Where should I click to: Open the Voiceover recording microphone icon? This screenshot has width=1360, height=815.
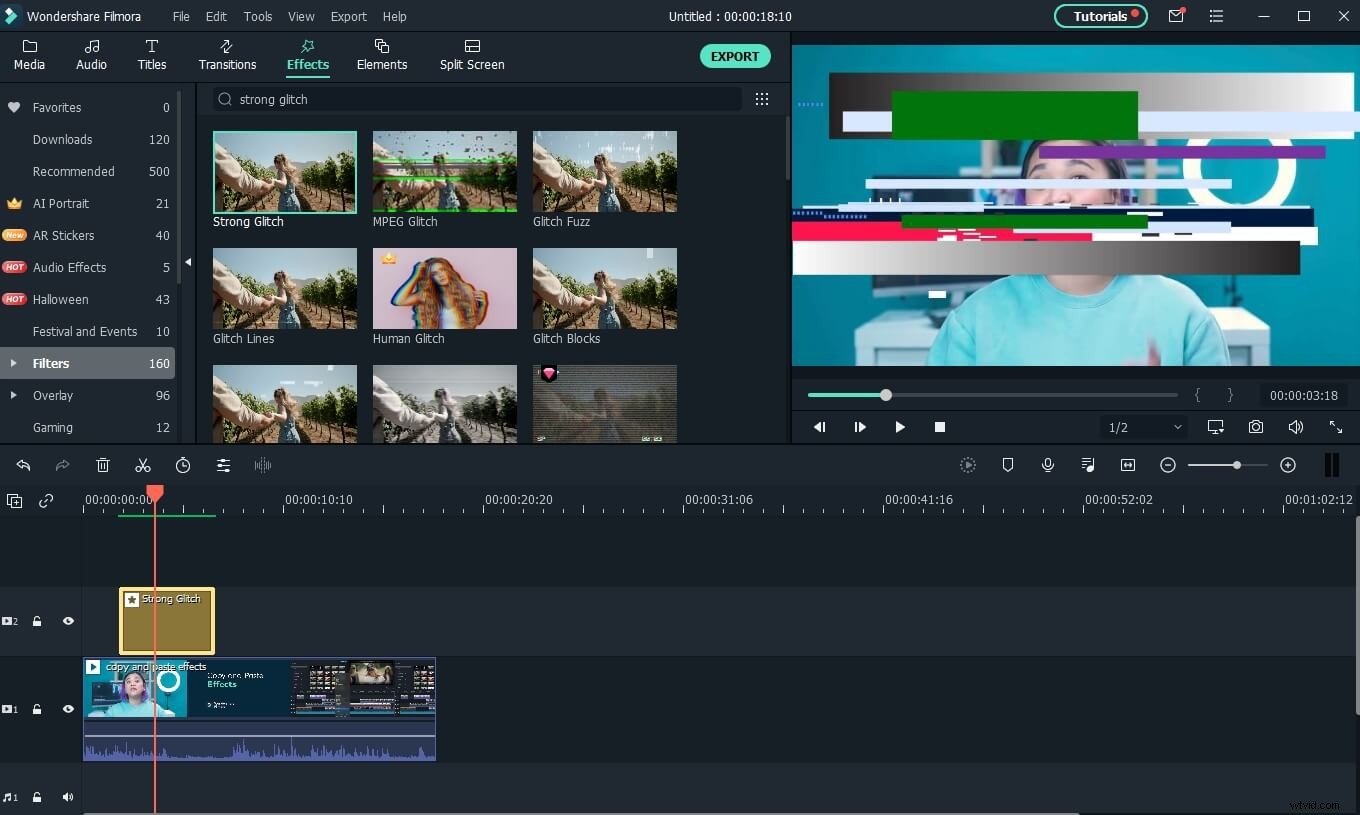[x=1048, y=465]
